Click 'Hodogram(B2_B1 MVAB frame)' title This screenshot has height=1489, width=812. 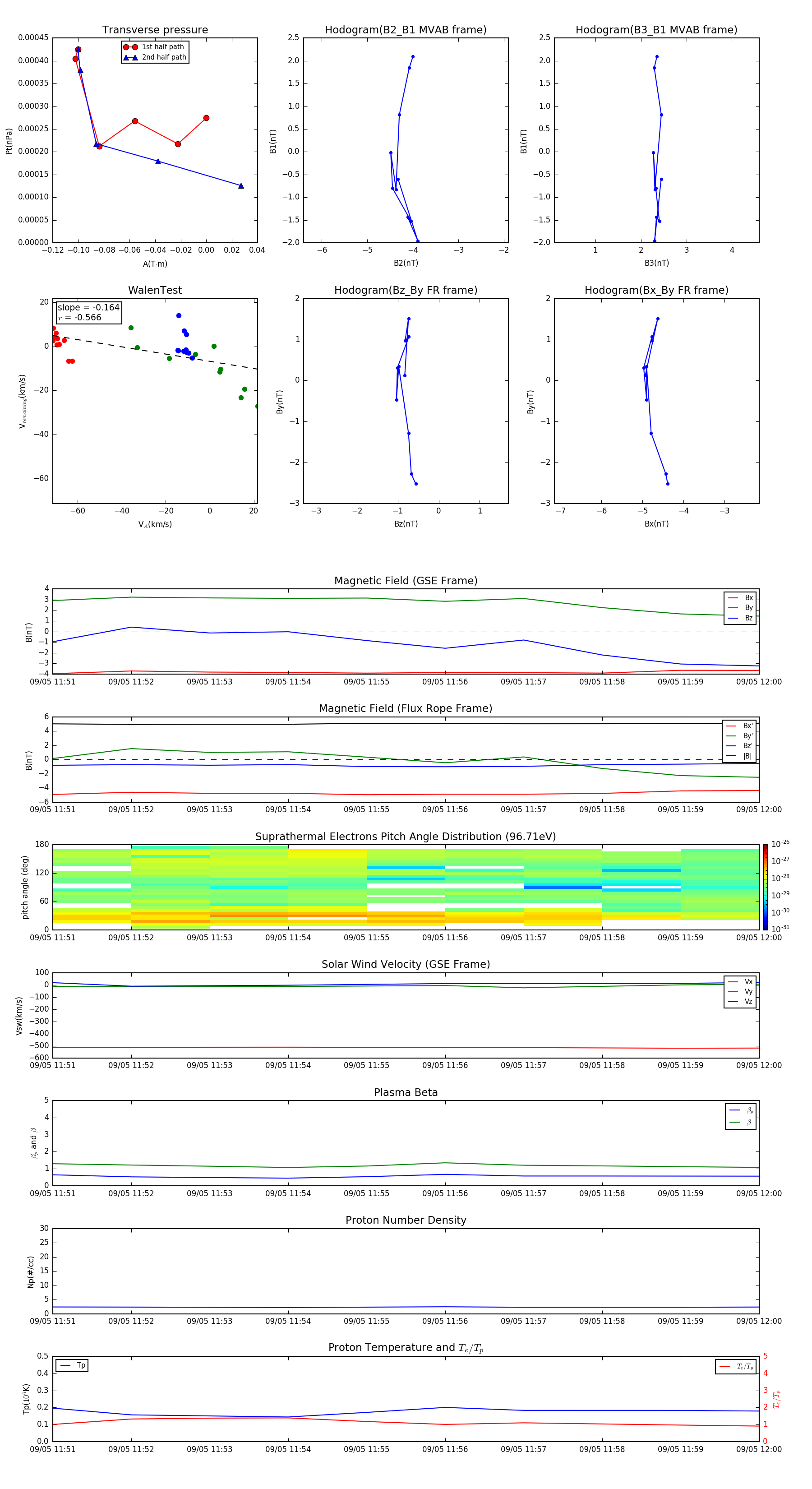click(x=406, y=30)
